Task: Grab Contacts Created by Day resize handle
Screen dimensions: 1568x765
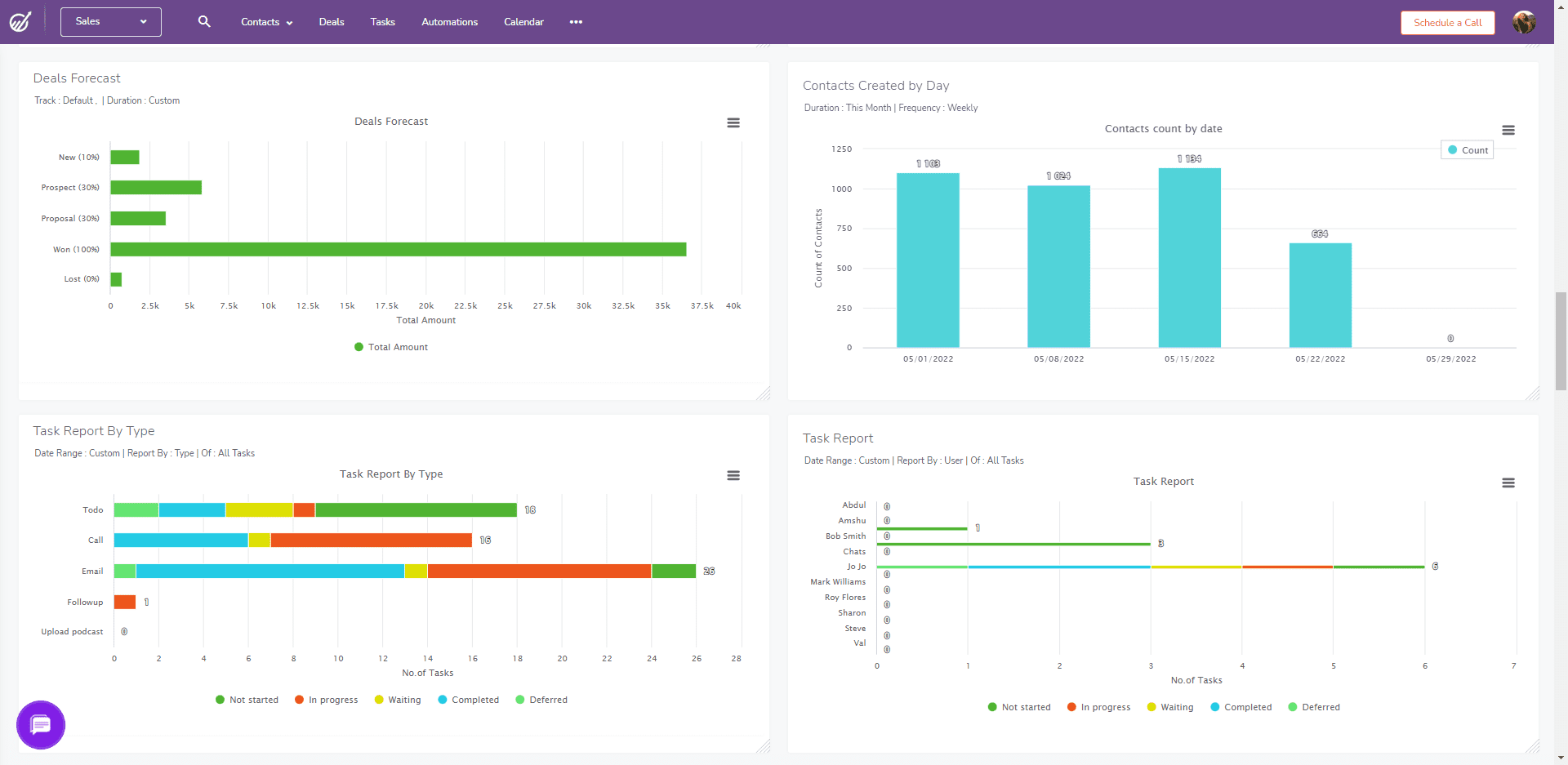Action: [x=1533, y=394]
